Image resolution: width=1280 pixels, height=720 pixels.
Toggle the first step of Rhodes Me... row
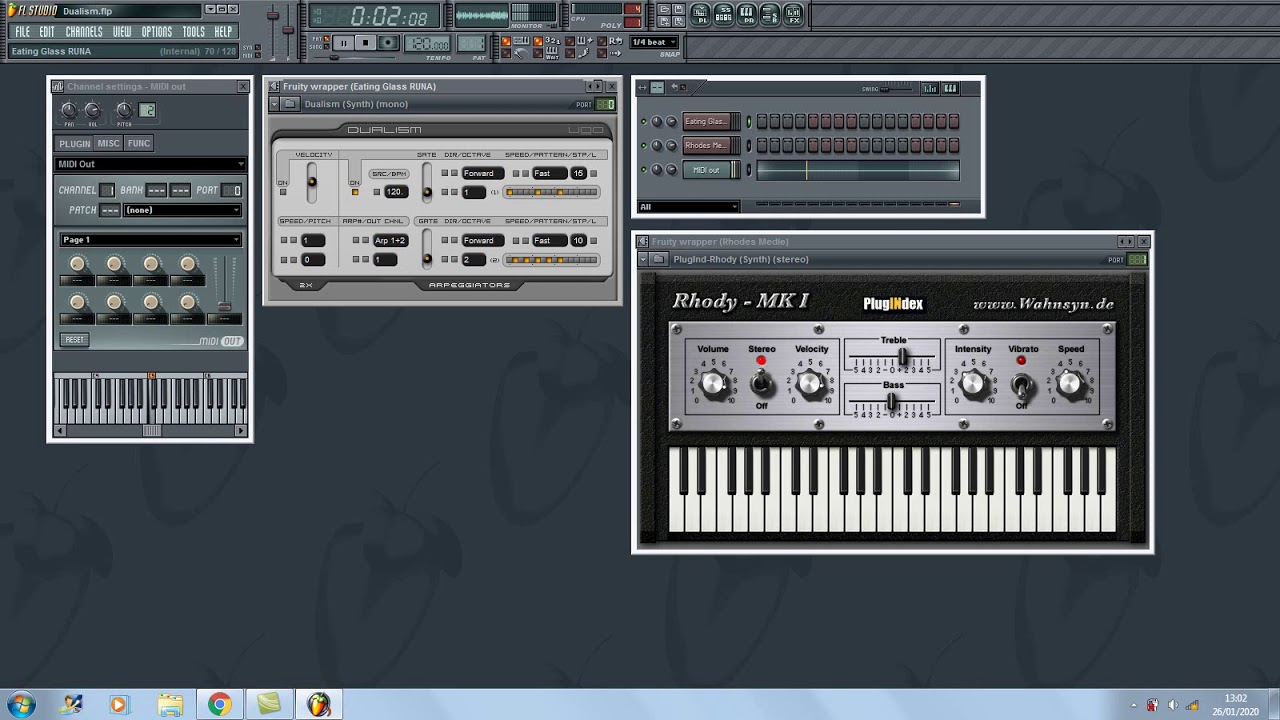[762, 145]
